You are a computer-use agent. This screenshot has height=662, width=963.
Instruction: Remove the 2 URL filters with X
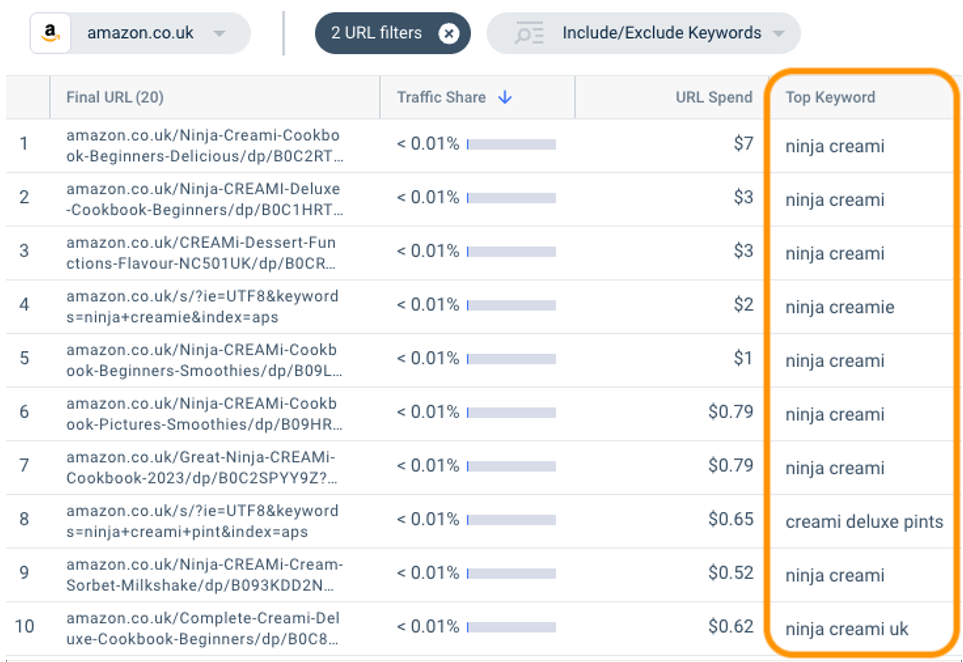(x=449, y=33)
